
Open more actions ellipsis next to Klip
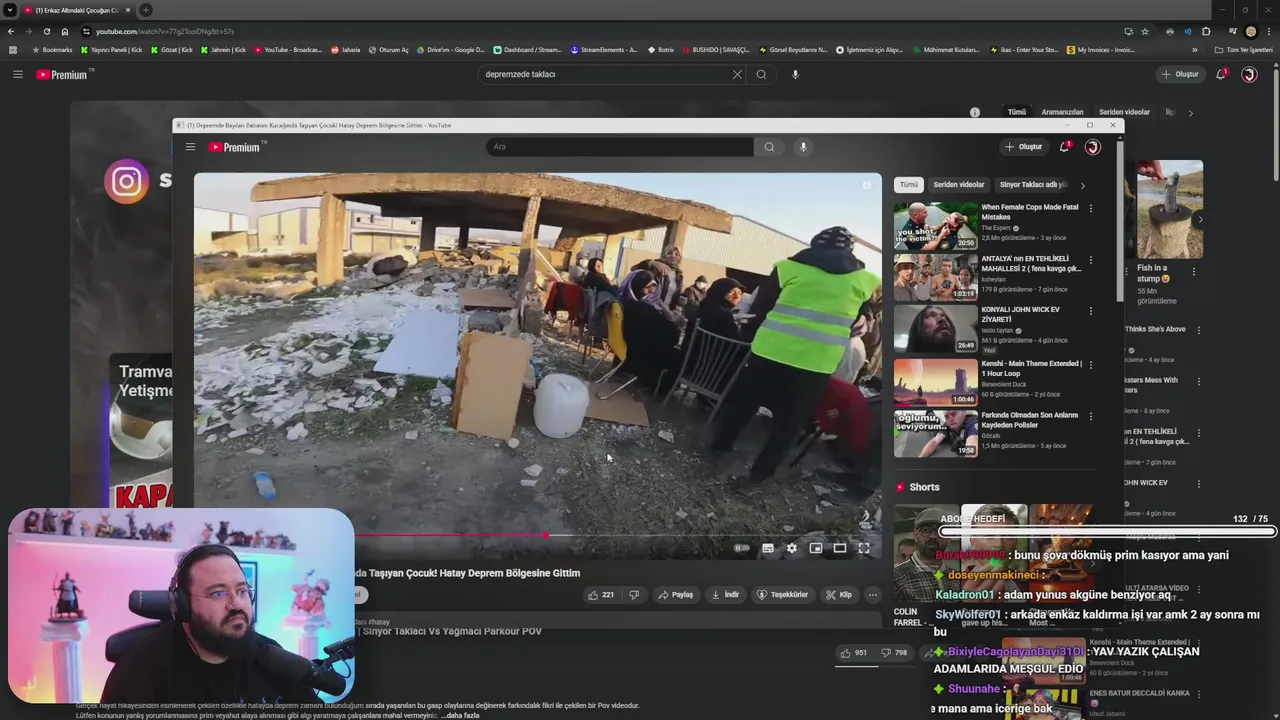[x=872, y=595]
